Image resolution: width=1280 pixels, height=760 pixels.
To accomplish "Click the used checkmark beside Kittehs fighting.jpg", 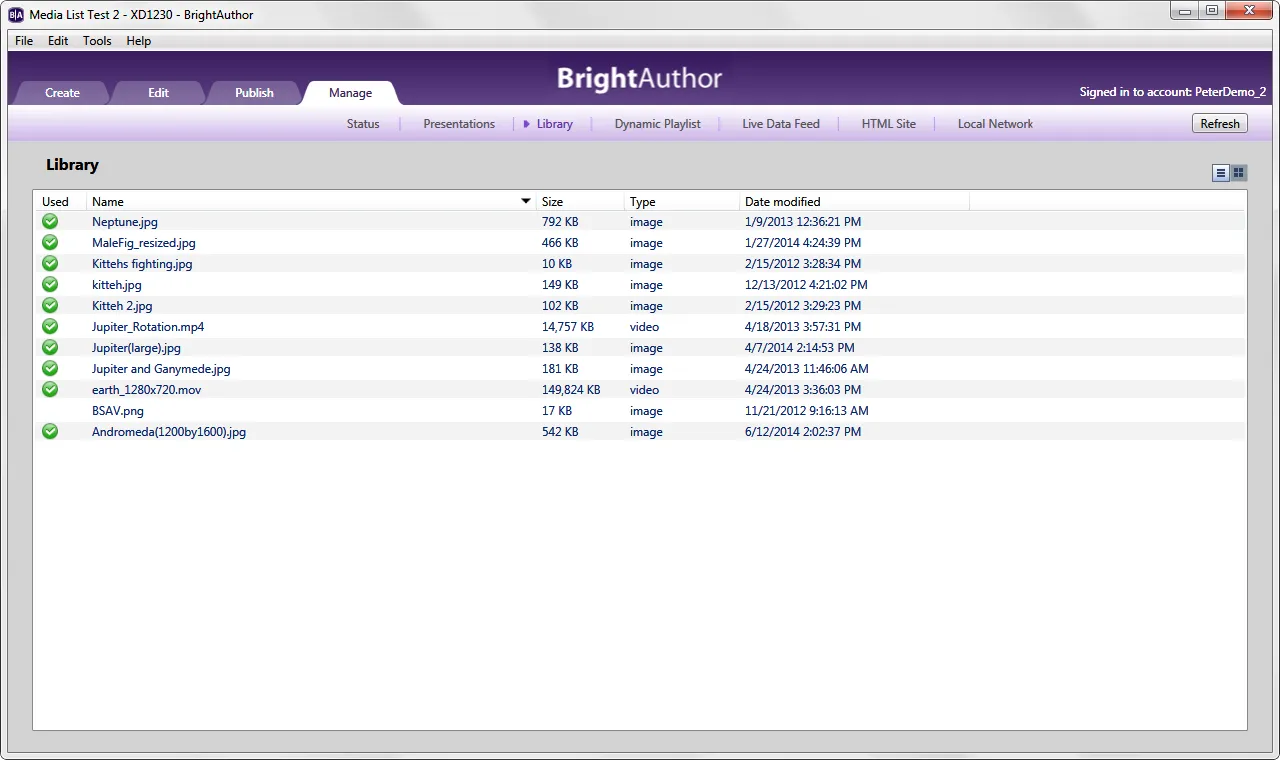I will point(50,264).
